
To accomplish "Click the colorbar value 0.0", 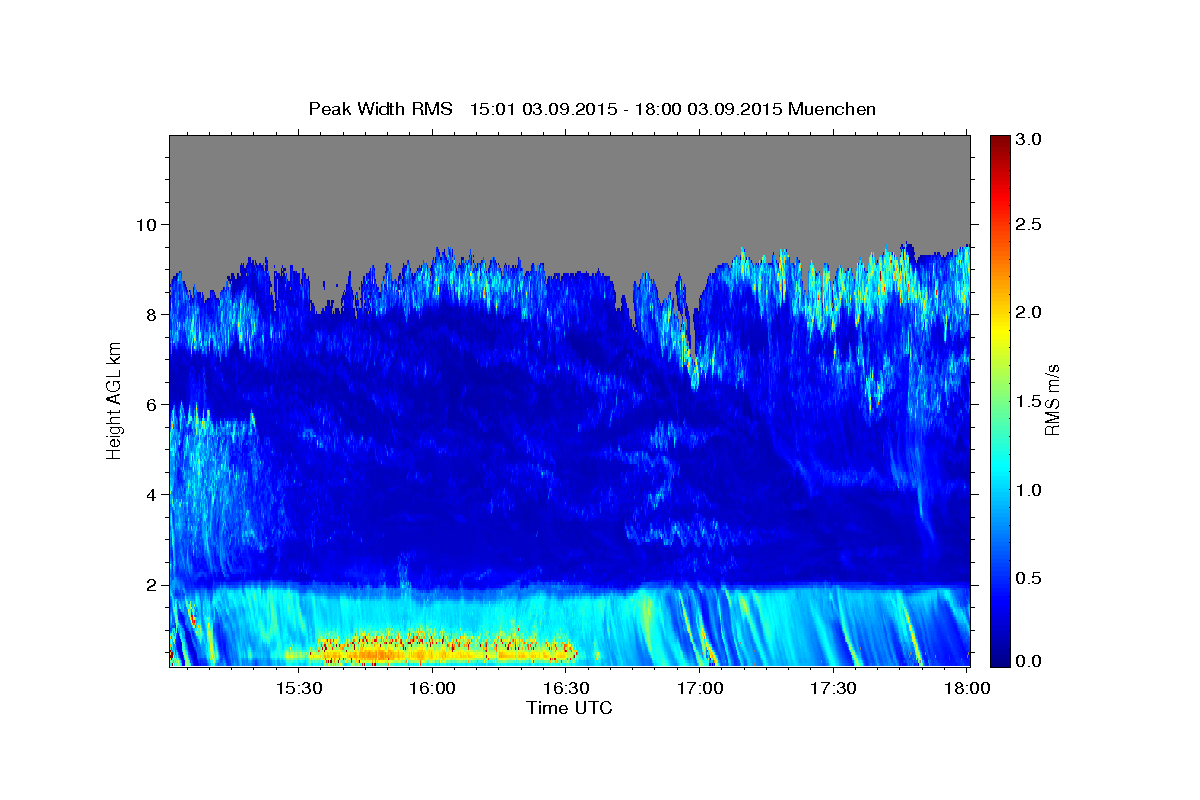I will pyautogui.click(x=1029, y=661).
